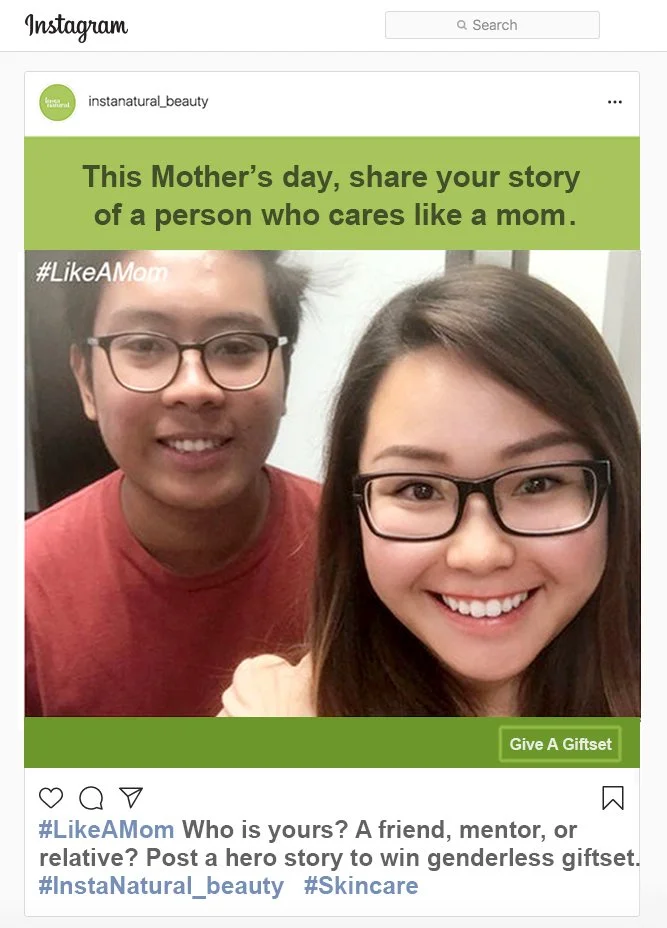Save the post with the bookmark icon
Image resolution: width=667 pixels, height=928 pixels.
[x=613, y=798]
